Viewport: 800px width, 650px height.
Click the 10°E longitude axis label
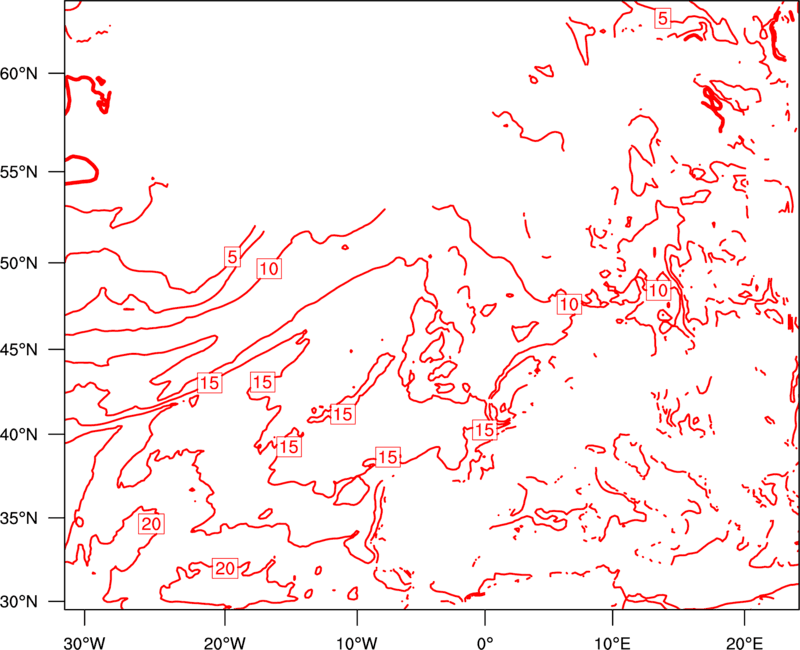point(612,643)
